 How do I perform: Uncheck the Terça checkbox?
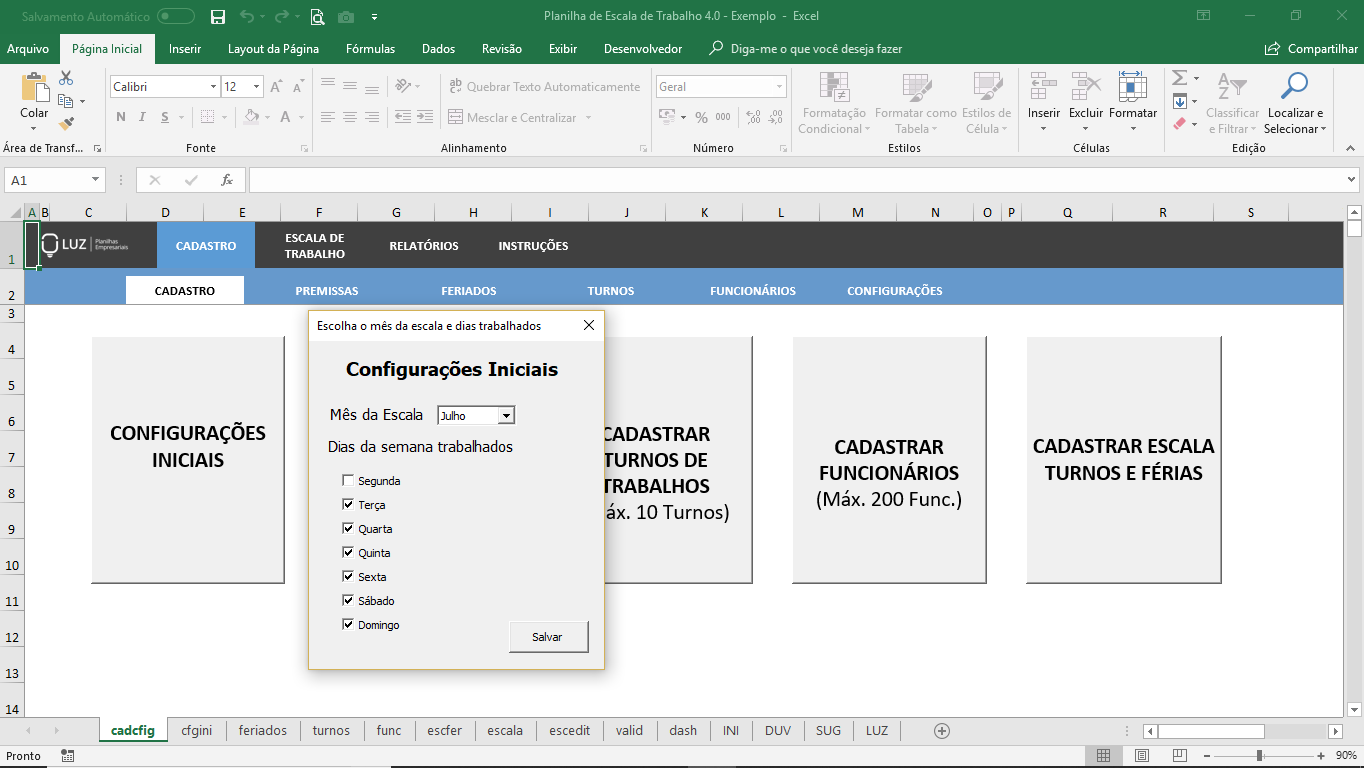[348, 504]
